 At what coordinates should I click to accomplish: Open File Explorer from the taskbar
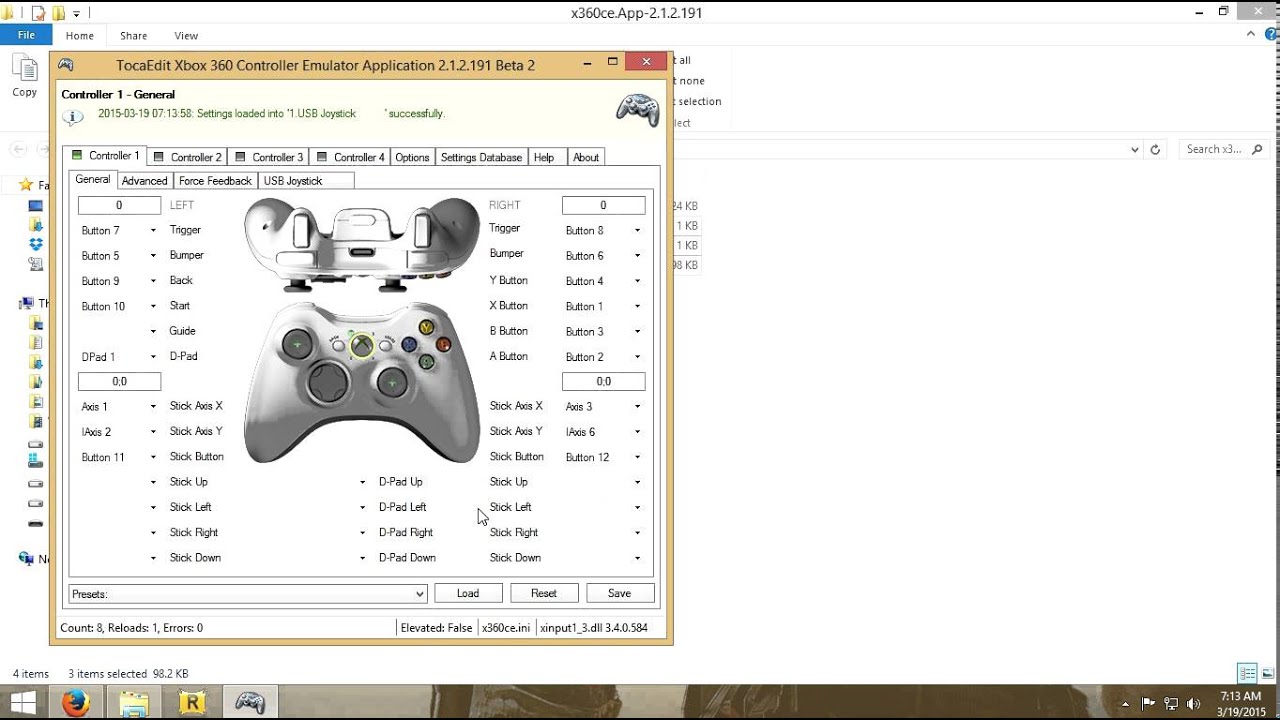[x=134, y=703]
